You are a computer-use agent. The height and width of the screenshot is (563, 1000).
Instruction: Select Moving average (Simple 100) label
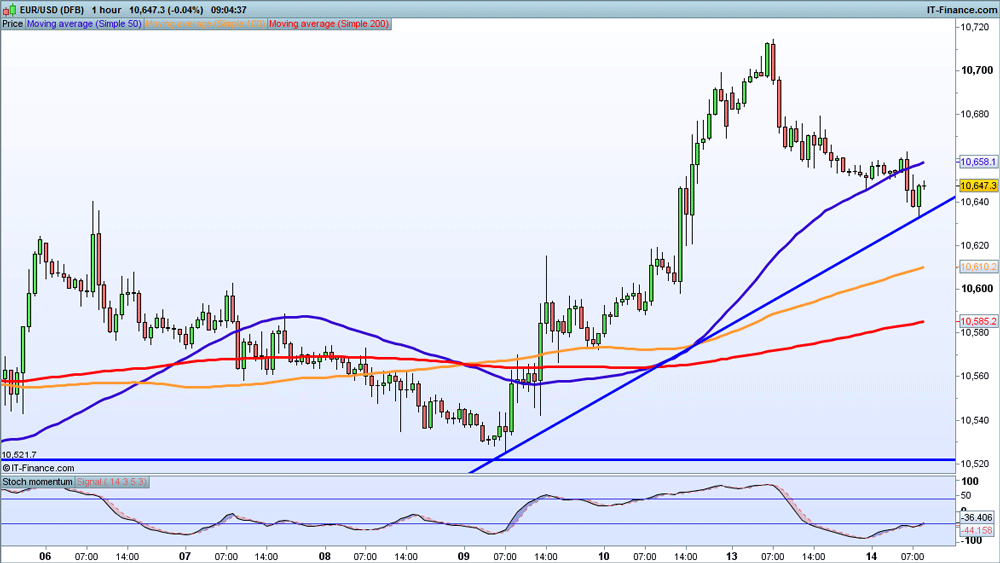[x=205, y=24]
